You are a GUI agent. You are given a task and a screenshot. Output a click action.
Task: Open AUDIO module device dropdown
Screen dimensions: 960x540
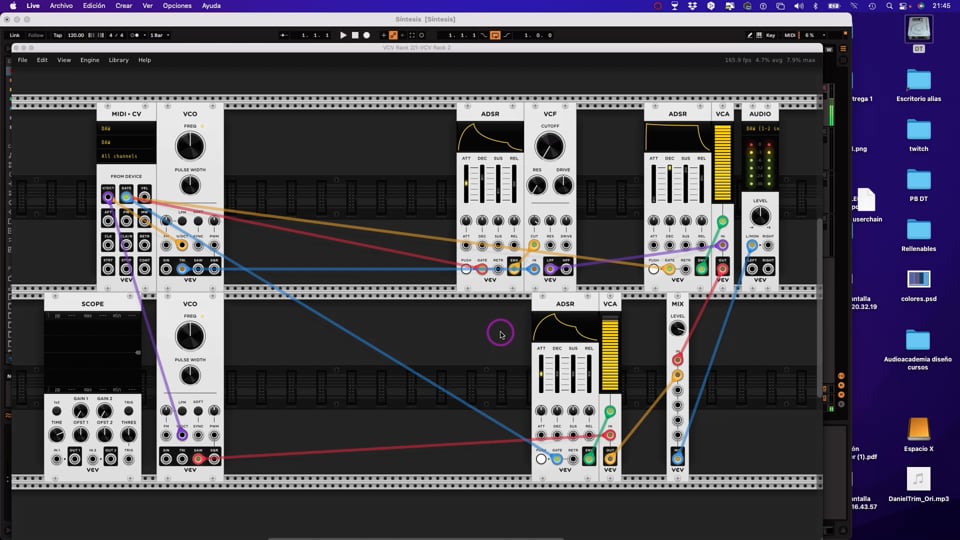[x=760, y=129]
